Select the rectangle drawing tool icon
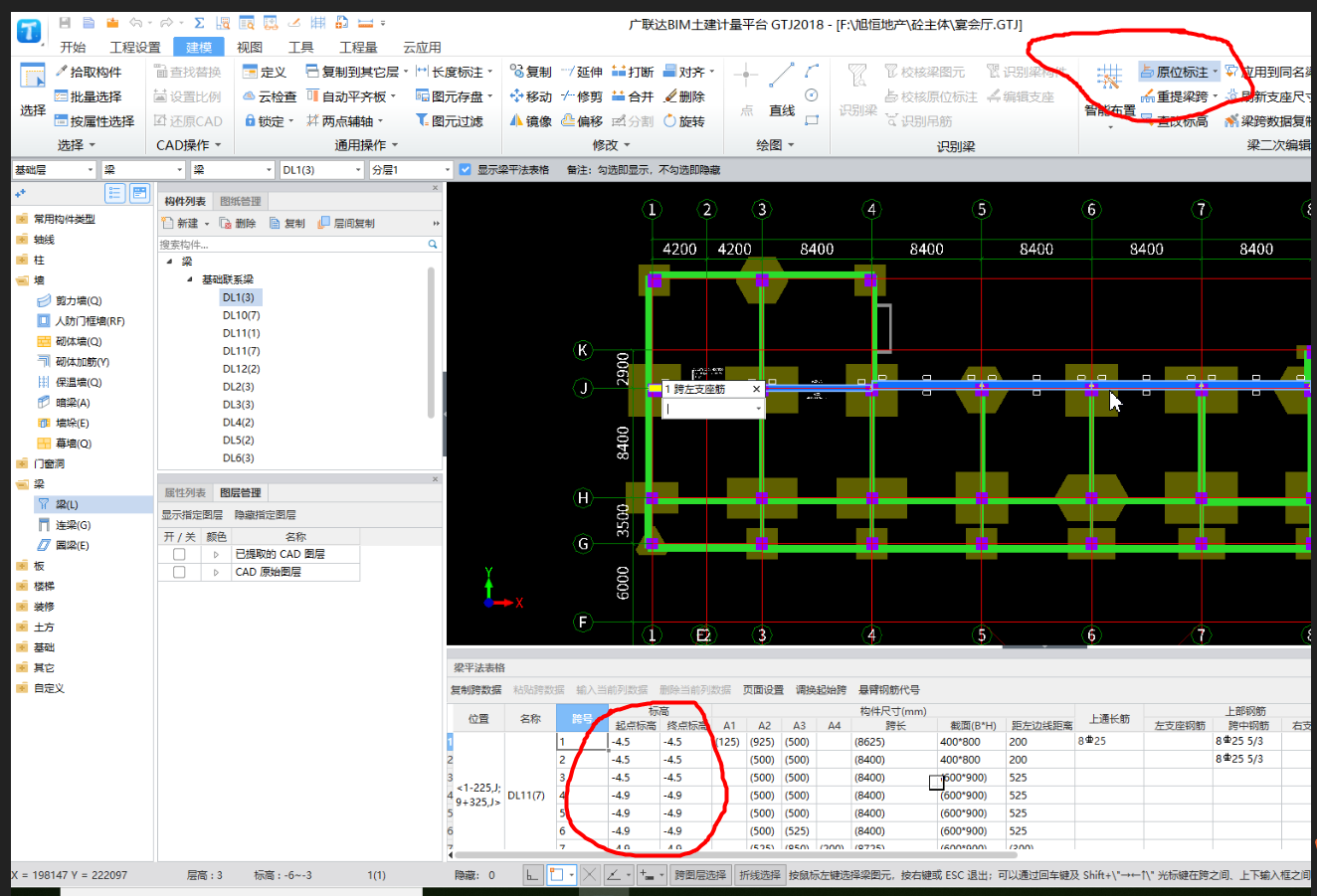The width and height of the screenshot is (1317, 896). (812, 120)
